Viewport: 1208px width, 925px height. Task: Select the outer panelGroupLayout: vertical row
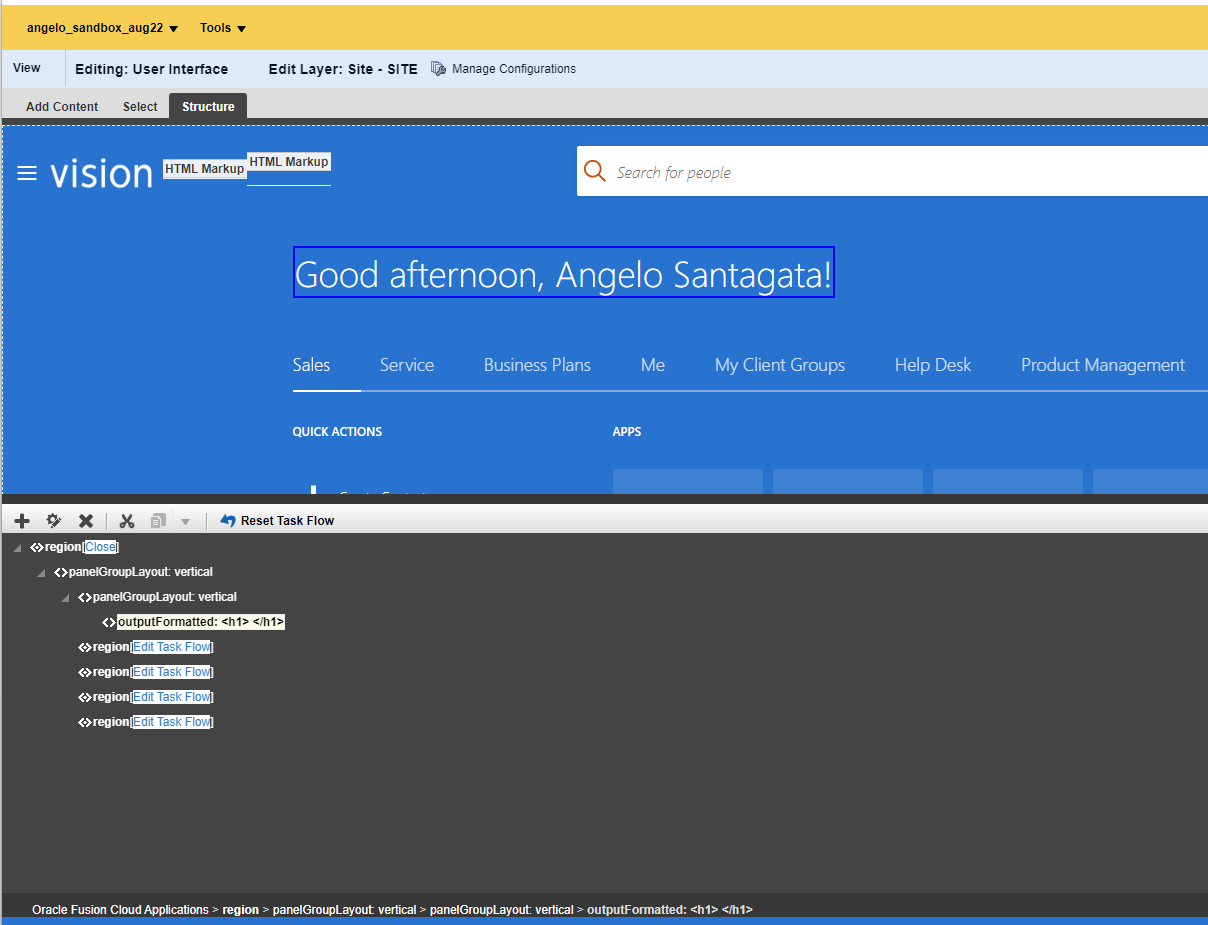pyautogui.click(x=141, y=572)
